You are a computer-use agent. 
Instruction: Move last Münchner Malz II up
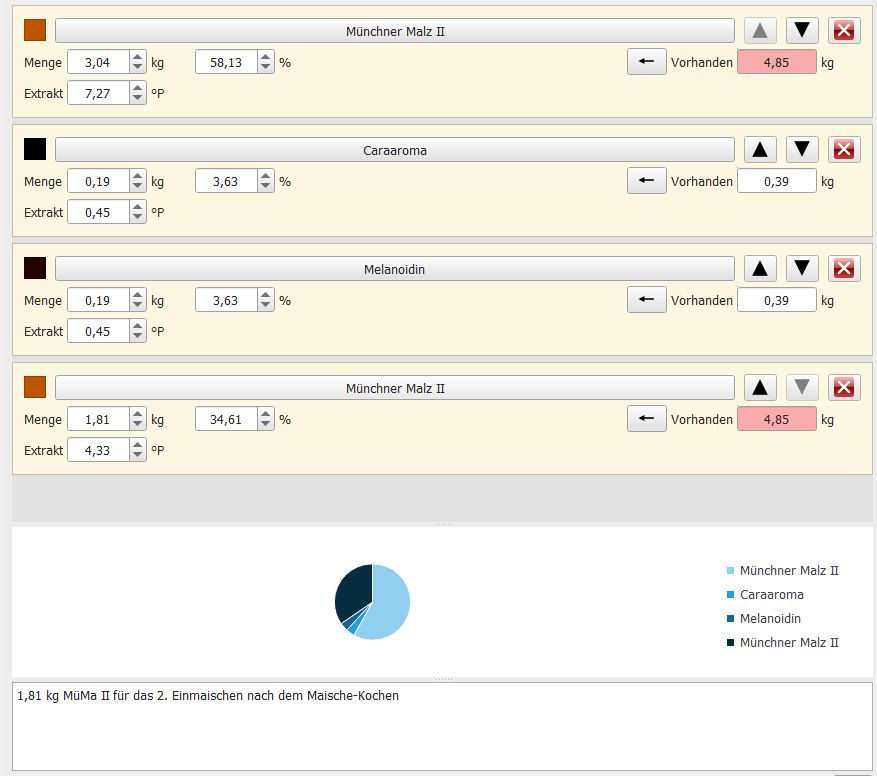tap(761, 387)
